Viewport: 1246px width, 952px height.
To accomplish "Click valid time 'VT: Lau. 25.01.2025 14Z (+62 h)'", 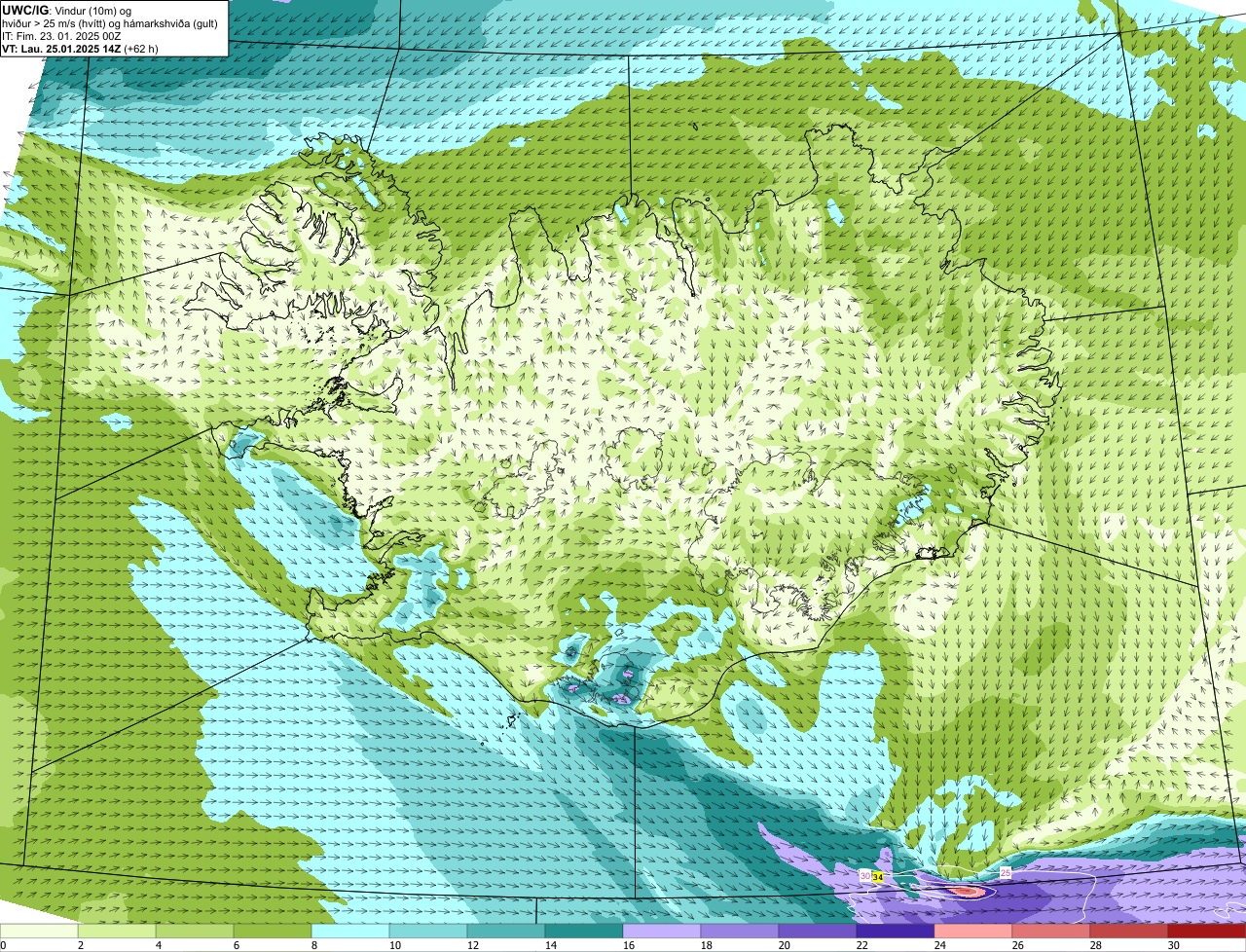I will tap(80, 49).
